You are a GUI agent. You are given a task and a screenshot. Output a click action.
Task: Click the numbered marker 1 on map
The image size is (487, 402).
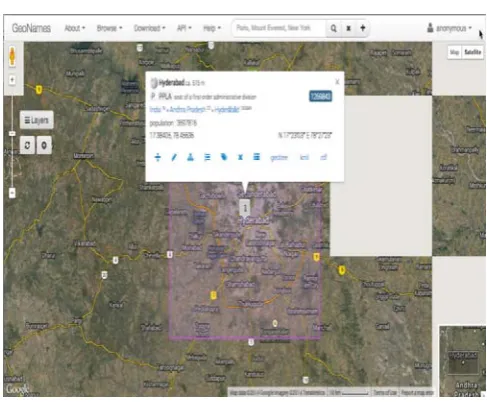(245, 208)
